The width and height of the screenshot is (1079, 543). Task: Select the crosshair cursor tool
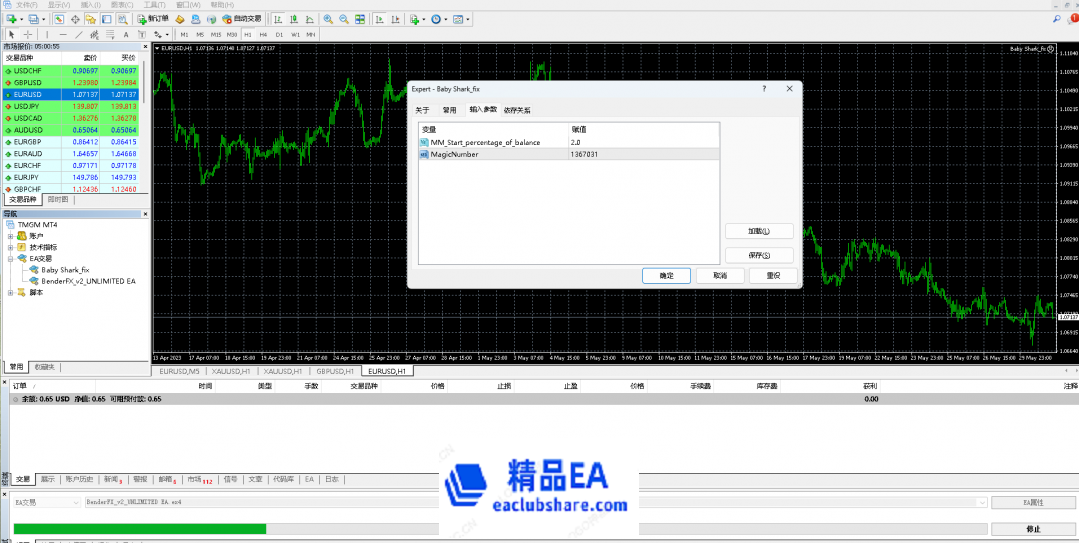(x=27, y=34)
